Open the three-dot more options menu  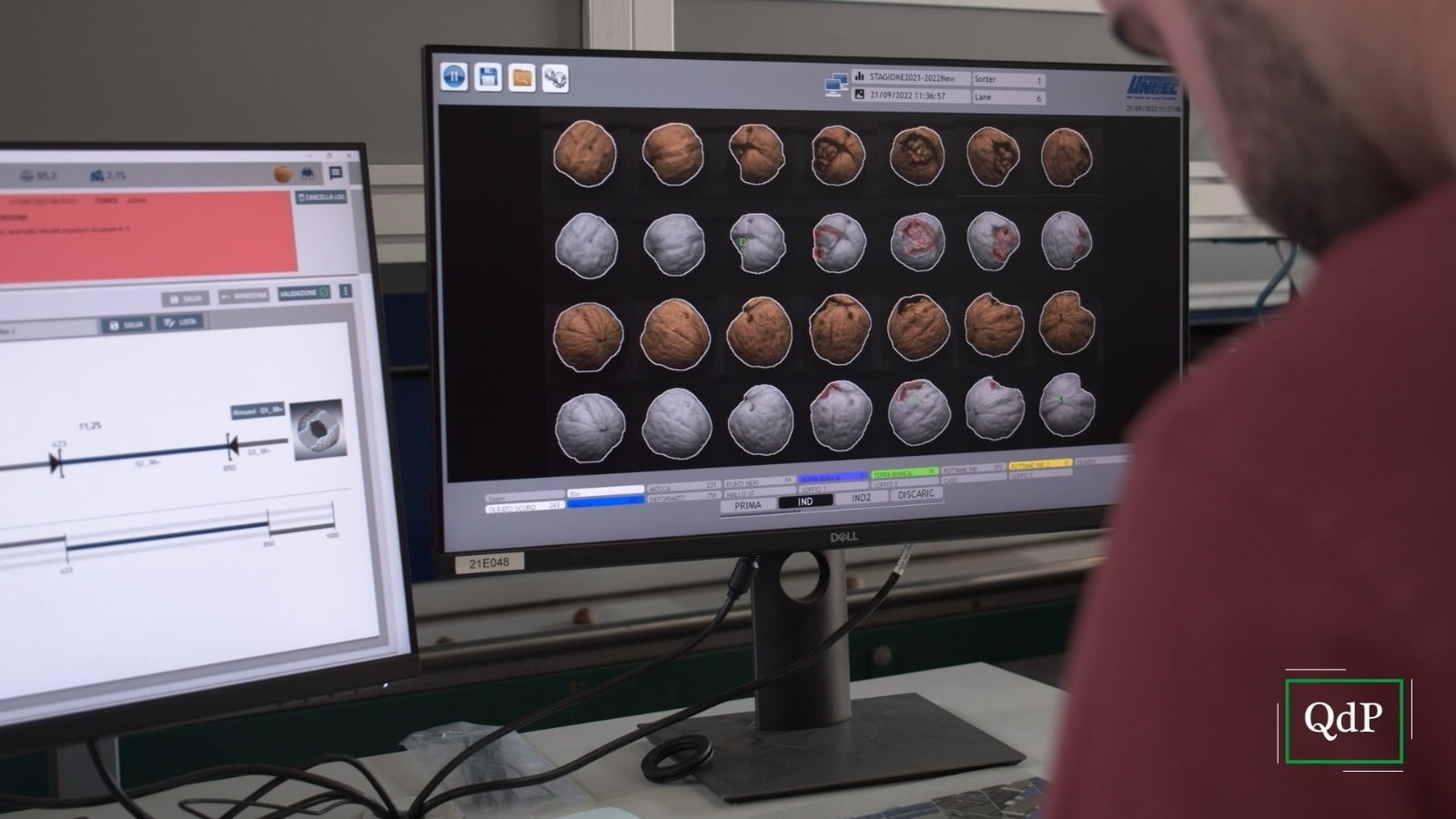pyautogui.click(x=345, y=291)
